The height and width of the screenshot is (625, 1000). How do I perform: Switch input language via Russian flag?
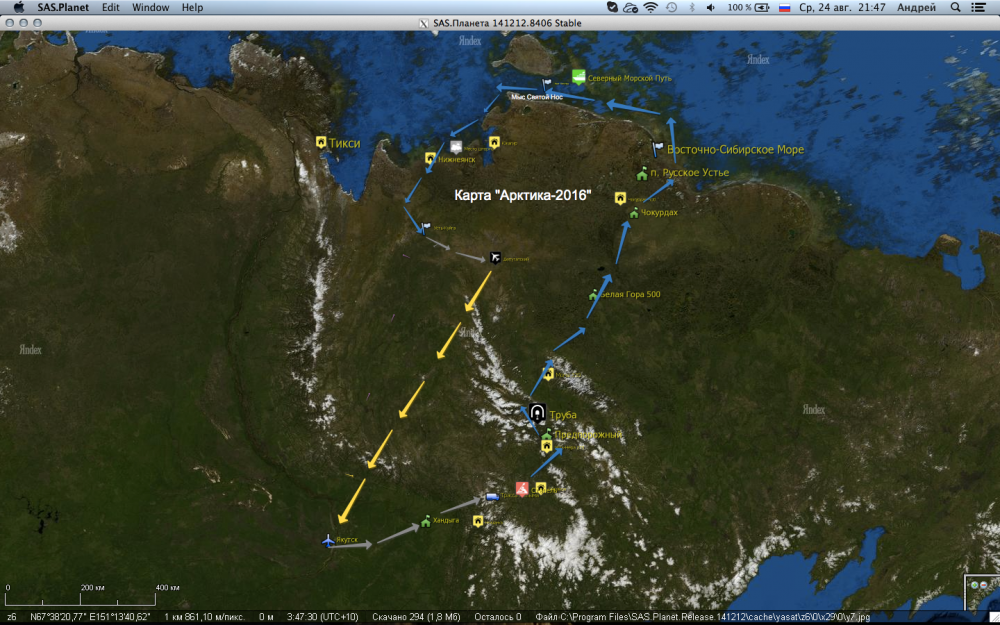(784, 7)
